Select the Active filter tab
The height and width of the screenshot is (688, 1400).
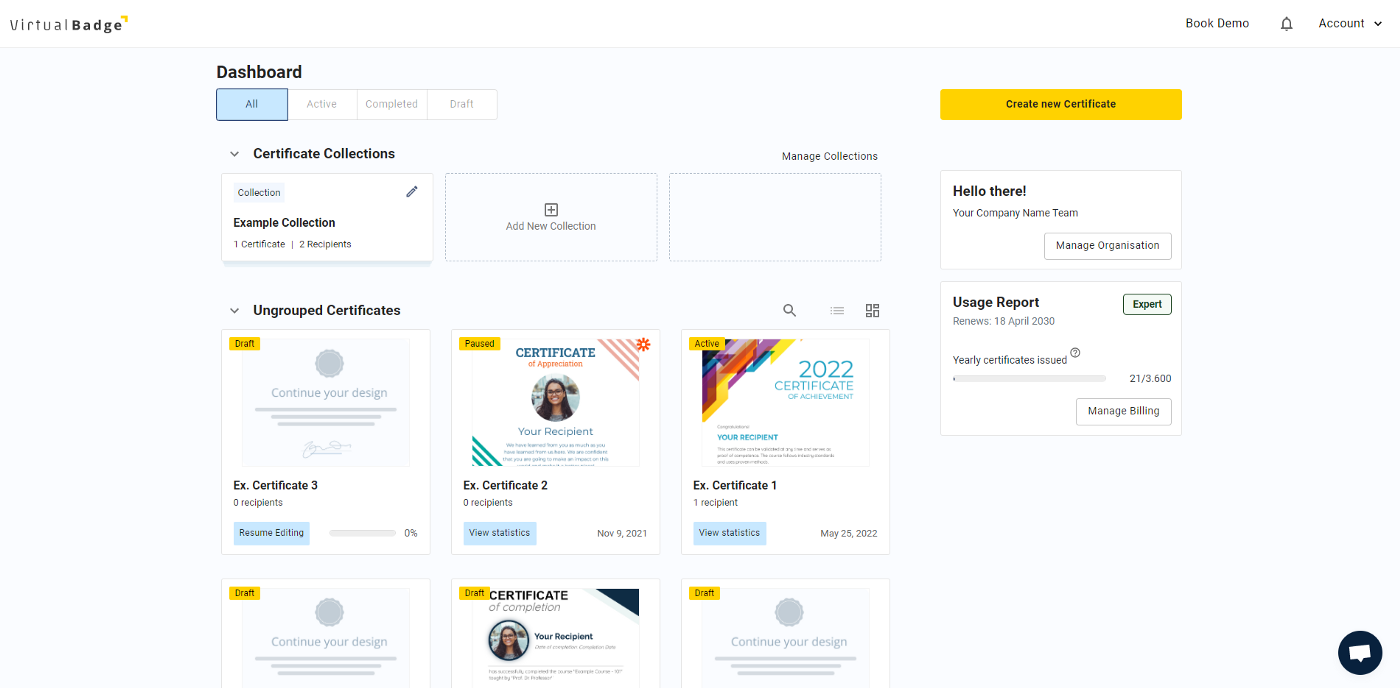point(321,104)
